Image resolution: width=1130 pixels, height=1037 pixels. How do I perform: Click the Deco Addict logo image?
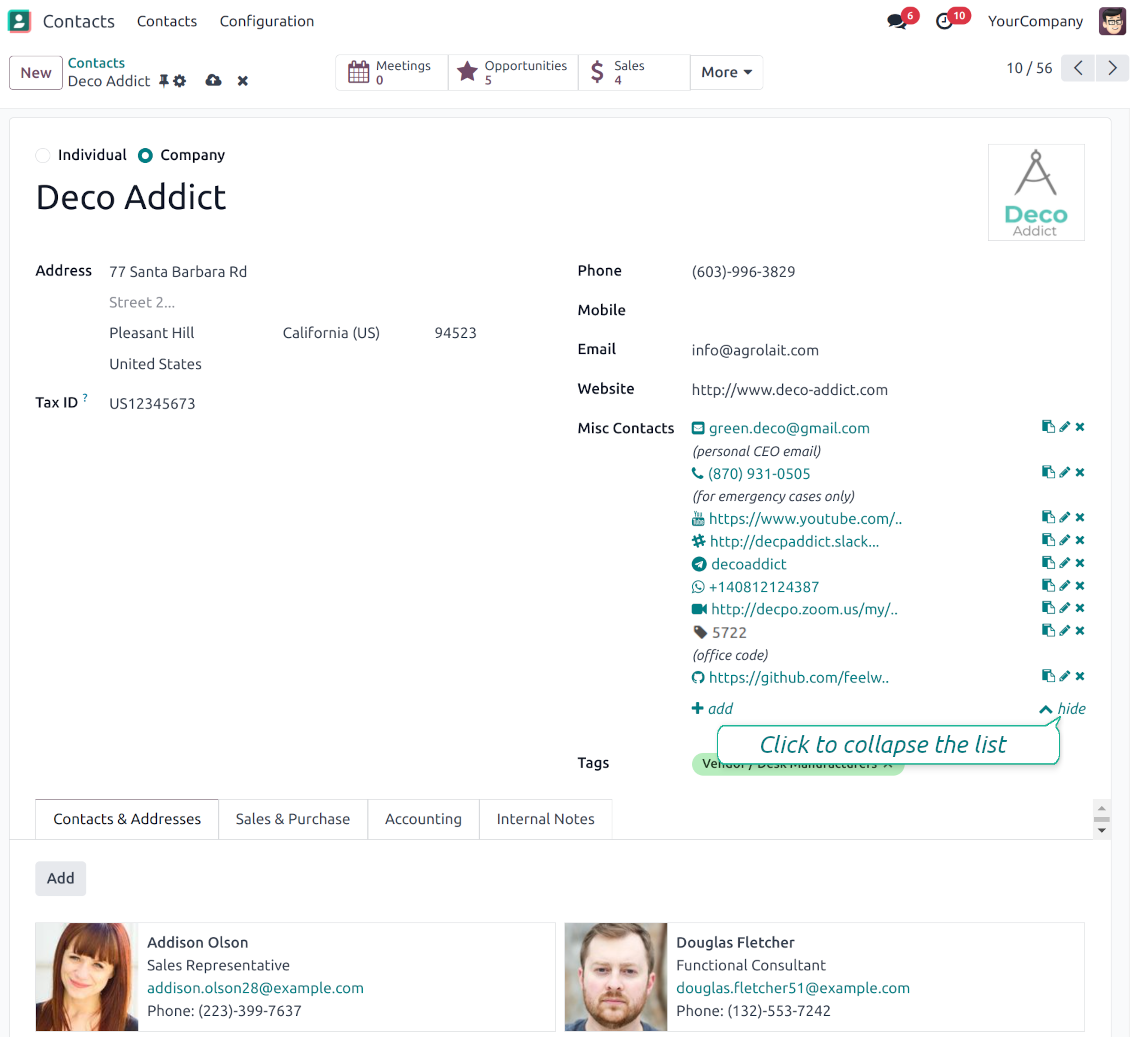1036,192
